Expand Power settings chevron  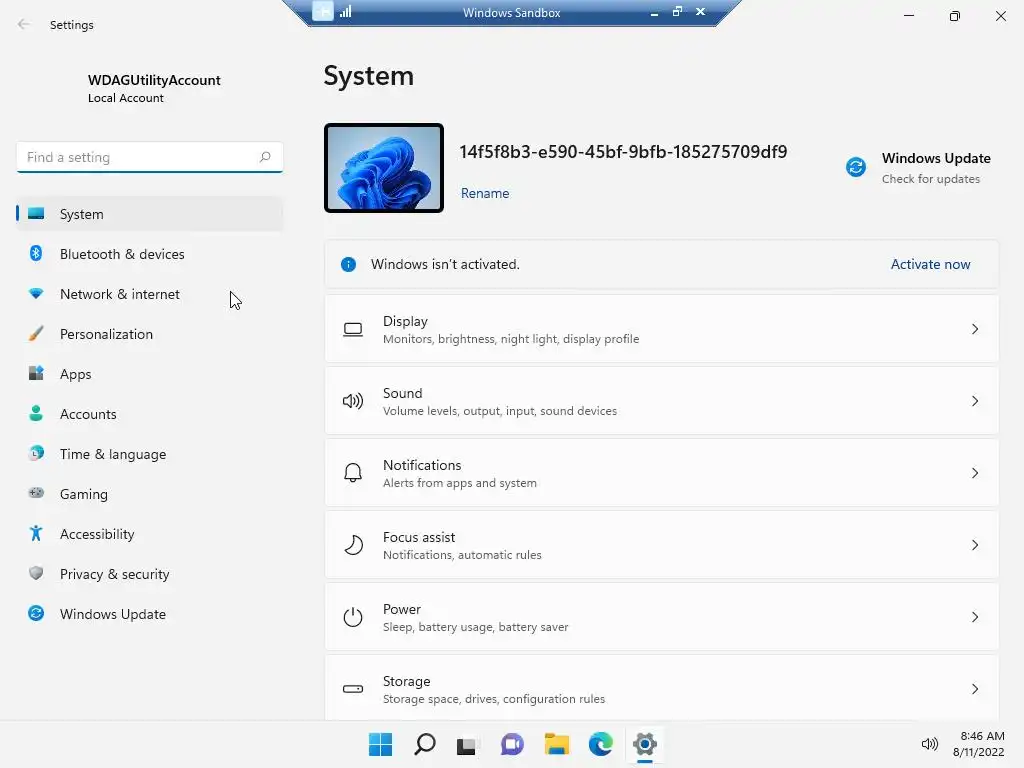[974, 616]
